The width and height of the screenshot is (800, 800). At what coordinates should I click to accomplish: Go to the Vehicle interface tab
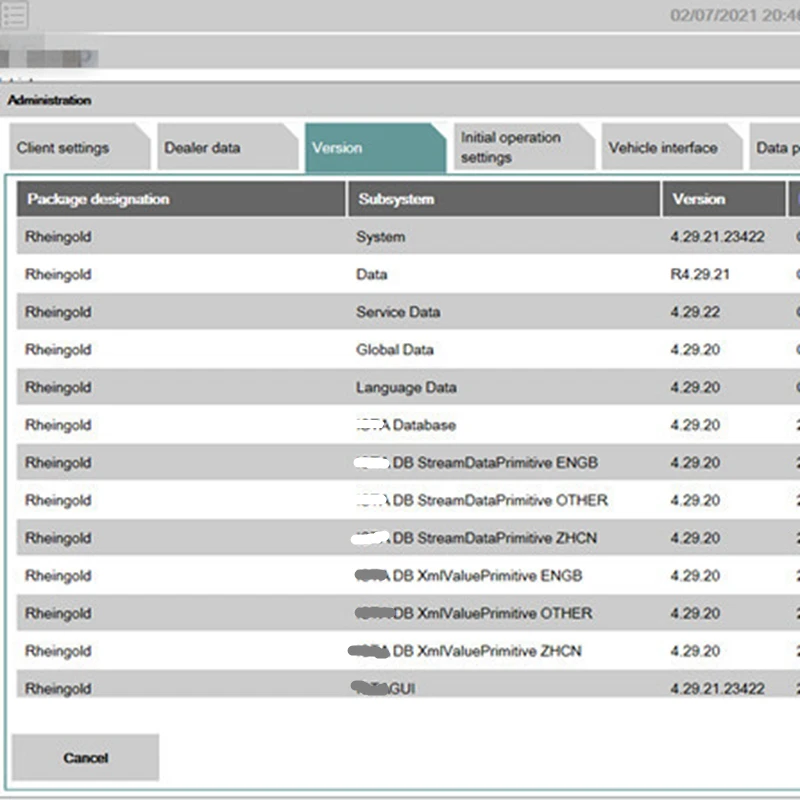[x=672, y=147]
